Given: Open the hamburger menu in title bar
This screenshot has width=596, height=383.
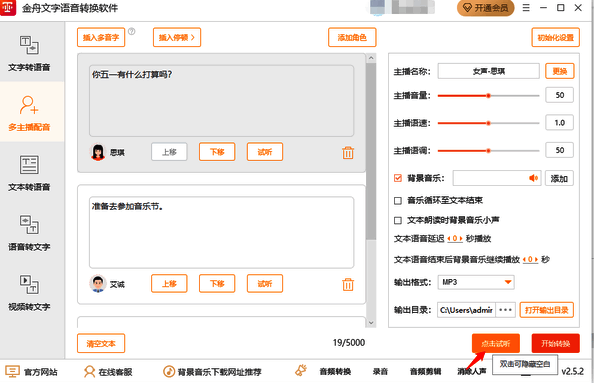Looking at the screenshot, I should pos(526,8).
